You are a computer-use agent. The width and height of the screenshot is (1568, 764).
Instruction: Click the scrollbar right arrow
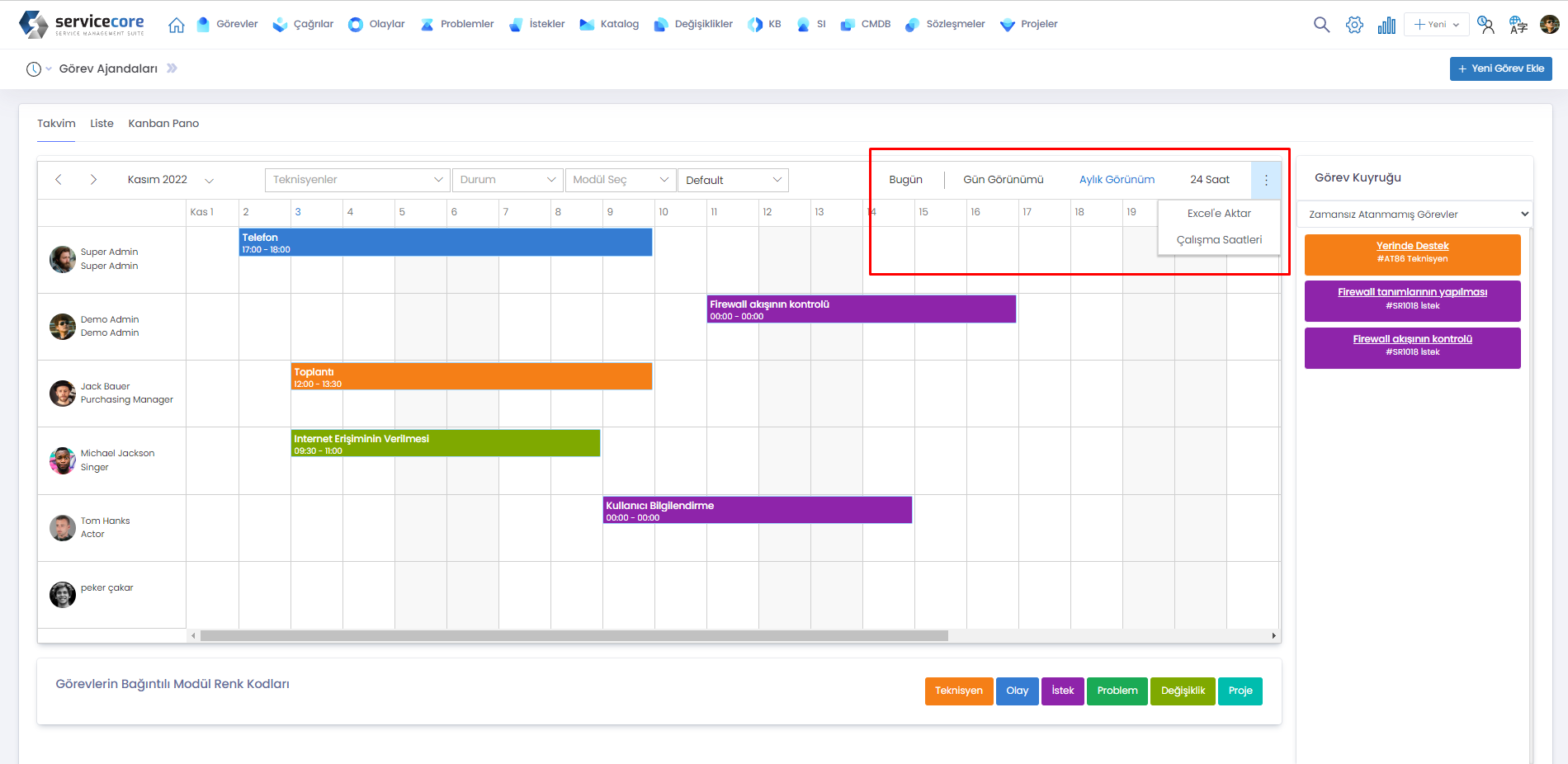(x=1274, y=635)
